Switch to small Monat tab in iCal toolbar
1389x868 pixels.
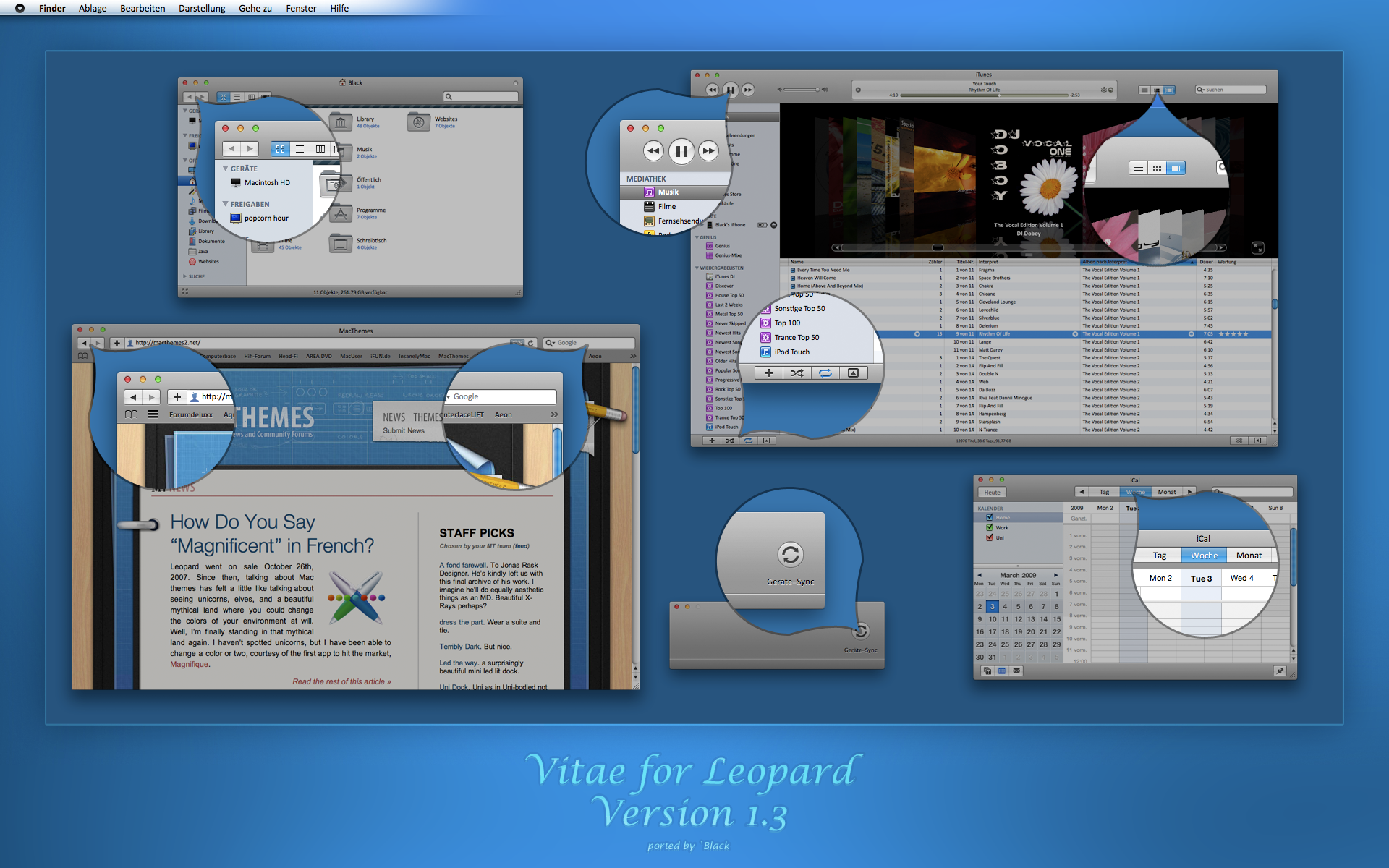coord(1167,492)
